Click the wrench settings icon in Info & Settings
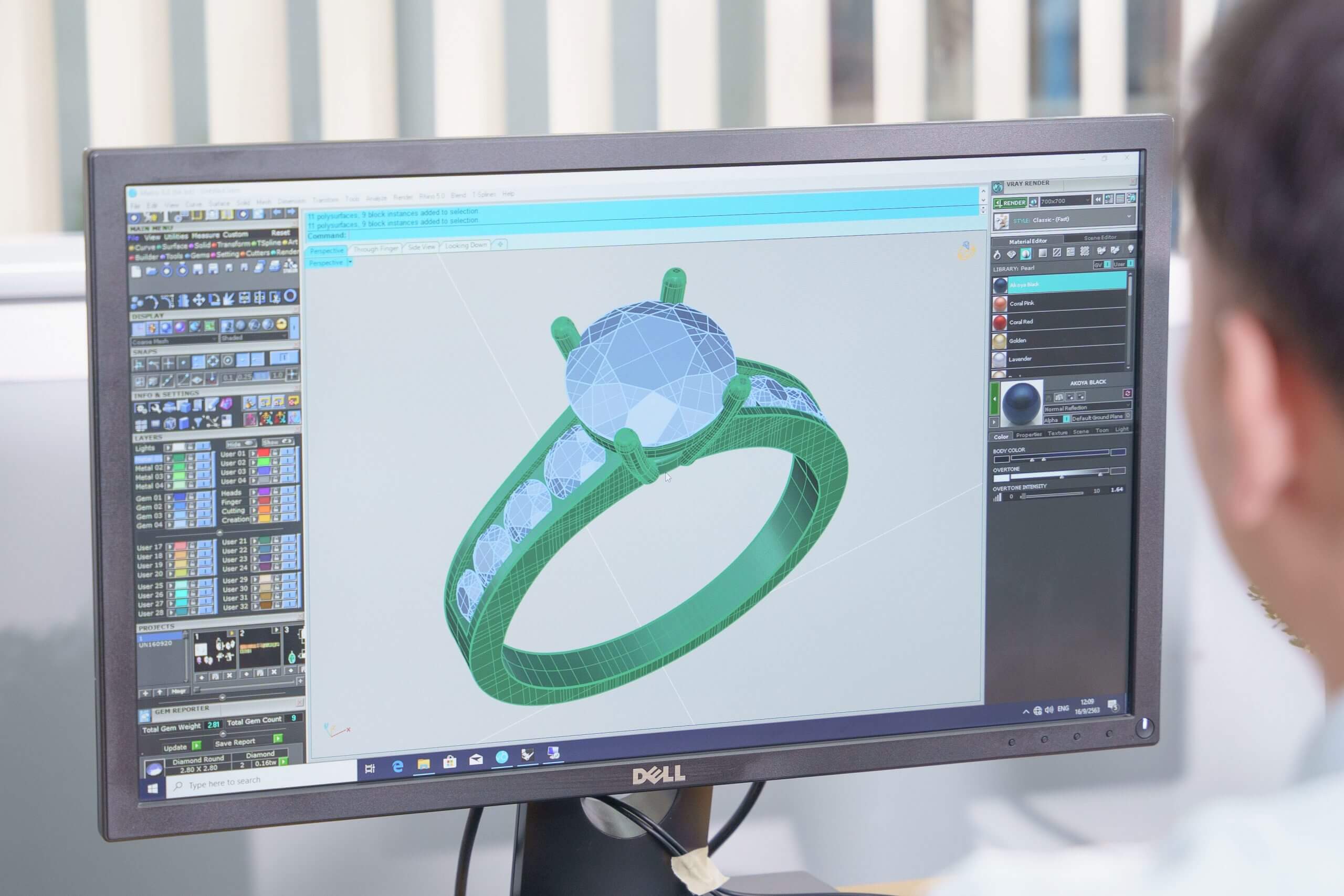This screenshot has width=1344, height=896. coord(155,407)
